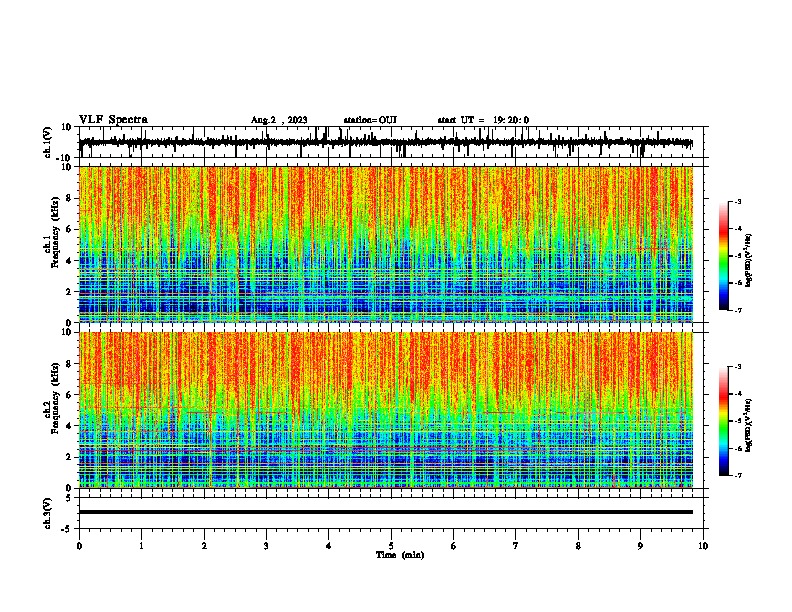Select the "Time (min)" axis label

click(x=400, y=555)
